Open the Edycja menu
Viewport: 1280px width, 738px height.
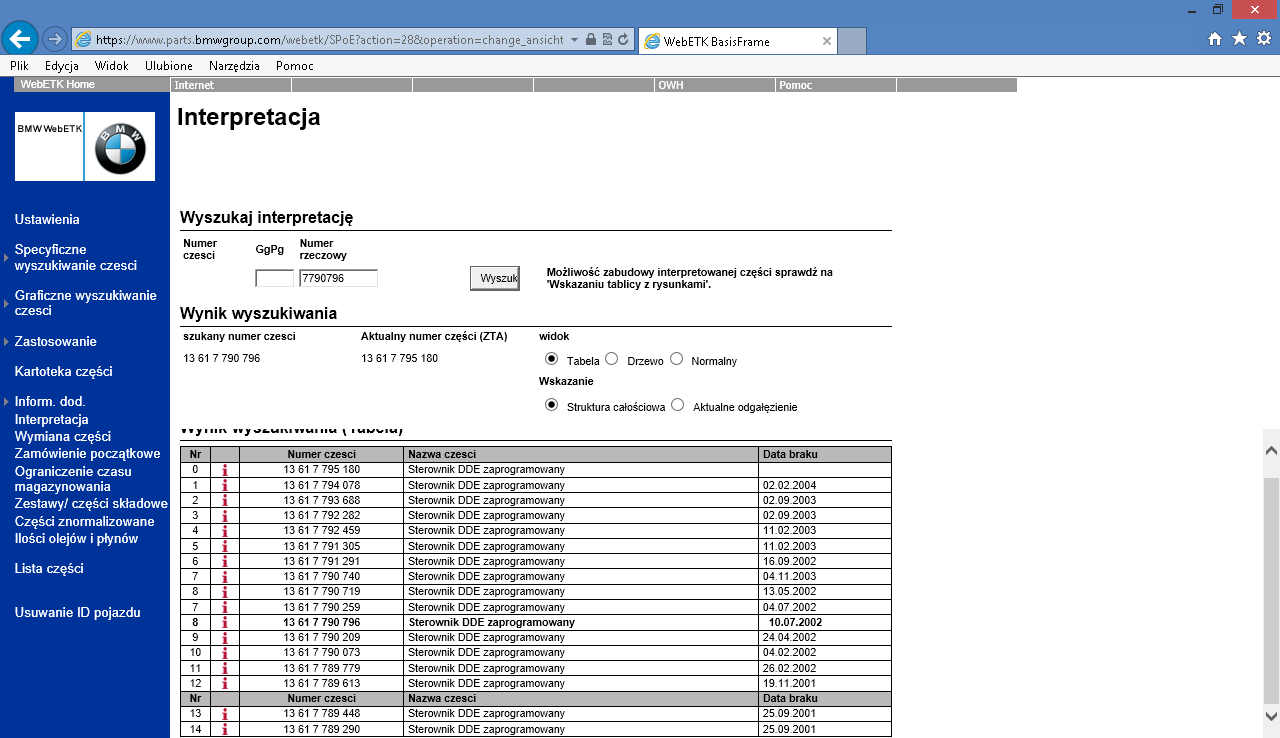[x=62, y=66]
